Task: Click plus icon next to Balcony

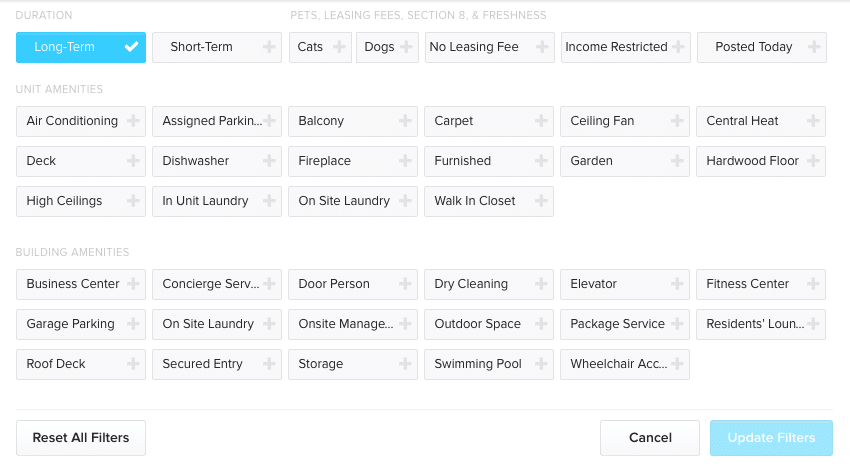Action: [x=405, y=121]
